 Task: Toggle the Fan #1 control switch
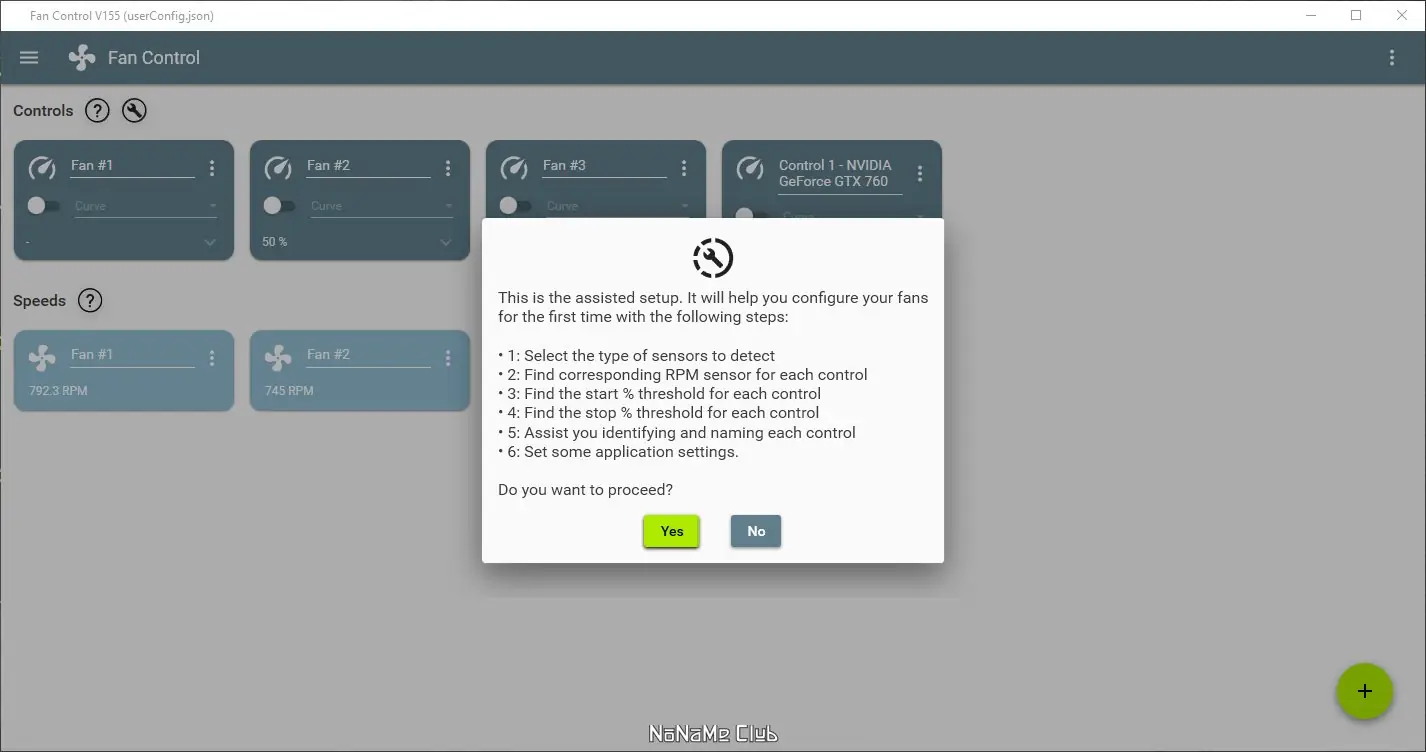pyautogui.click(x=43, y=206)
